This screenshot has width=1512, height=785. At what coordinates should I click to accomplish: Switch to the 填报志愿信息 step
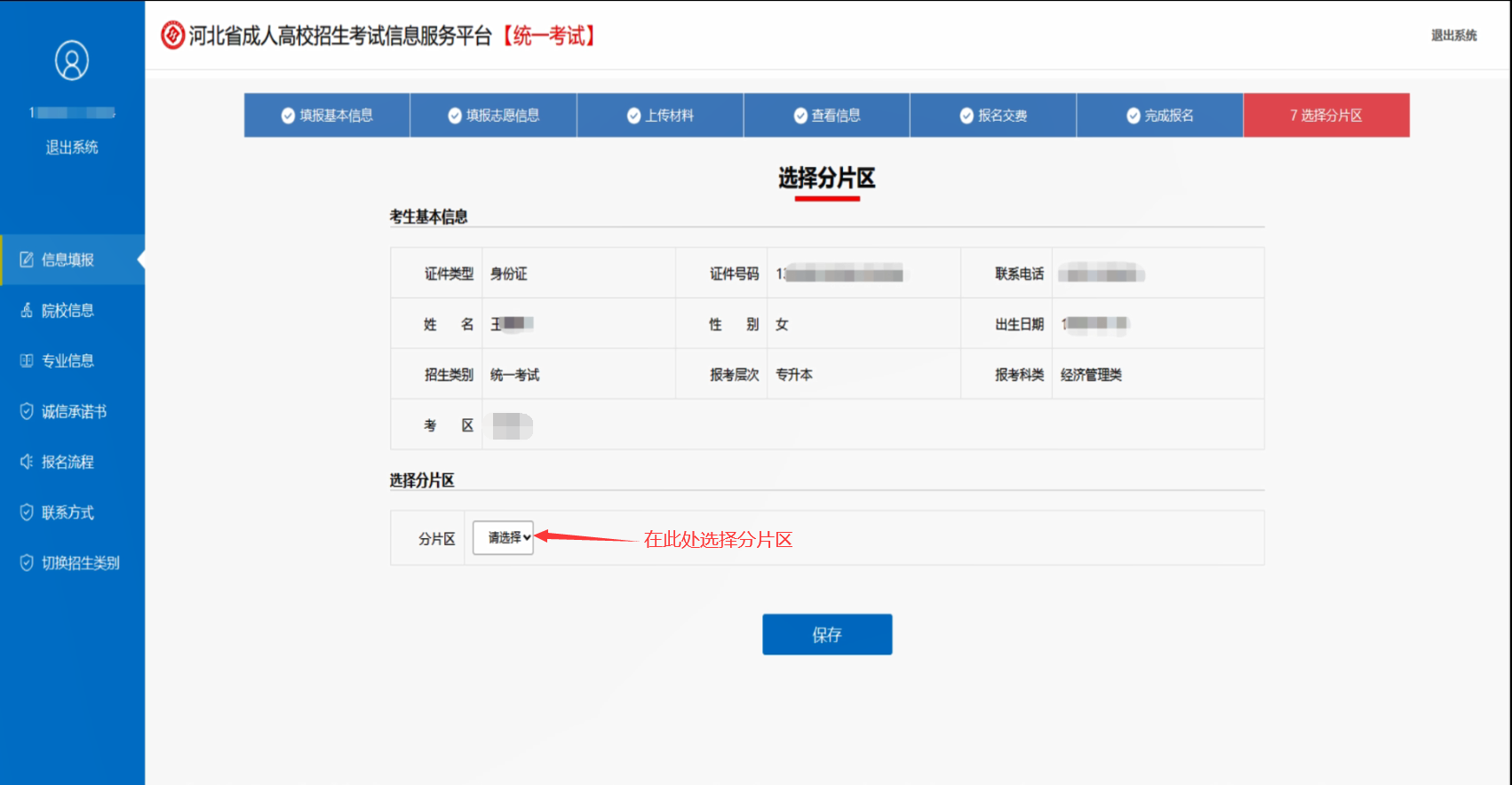(494, 115)
